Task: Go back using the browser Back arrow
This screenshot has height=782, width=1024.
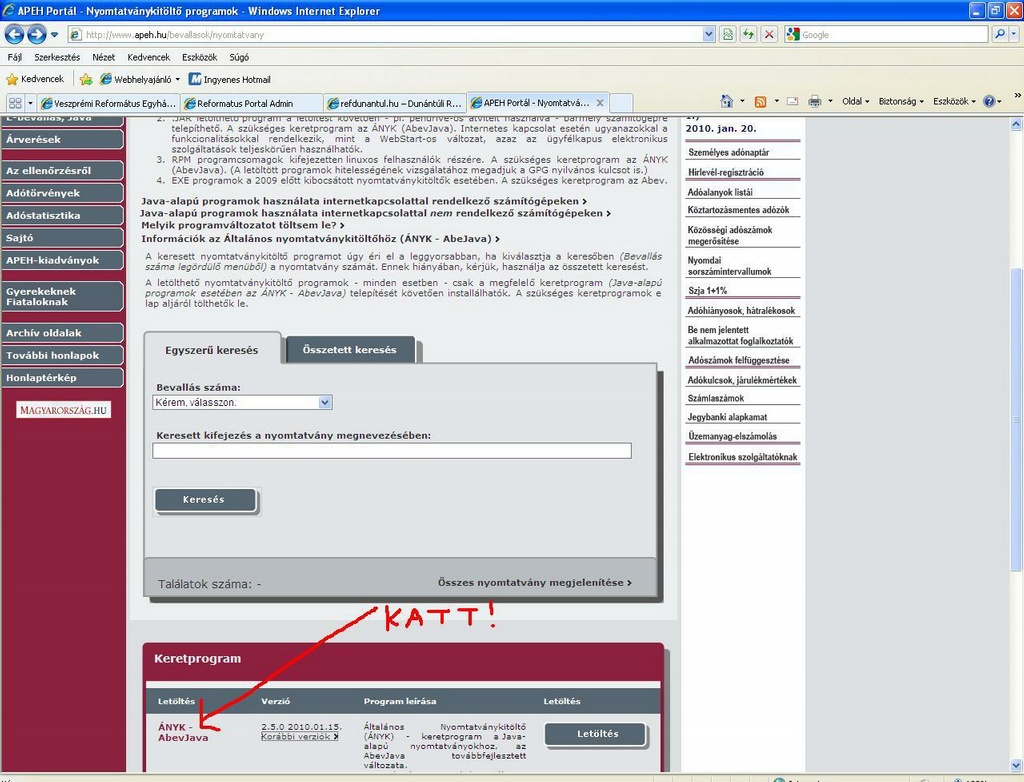Action: click(x=14, y=34)
